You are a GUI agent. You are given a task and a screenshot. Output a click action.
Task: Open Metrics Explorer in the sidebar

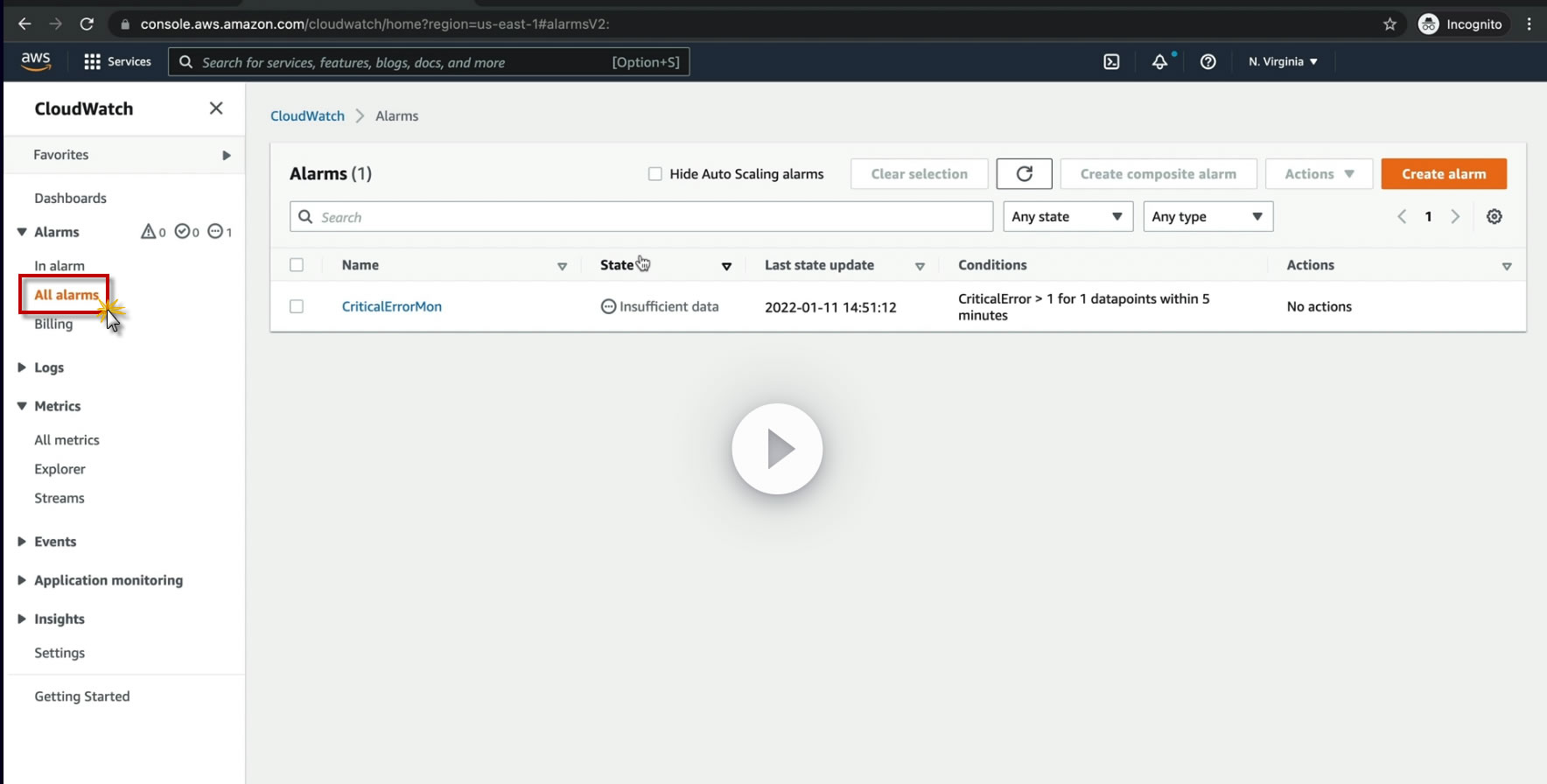[59, 469]
